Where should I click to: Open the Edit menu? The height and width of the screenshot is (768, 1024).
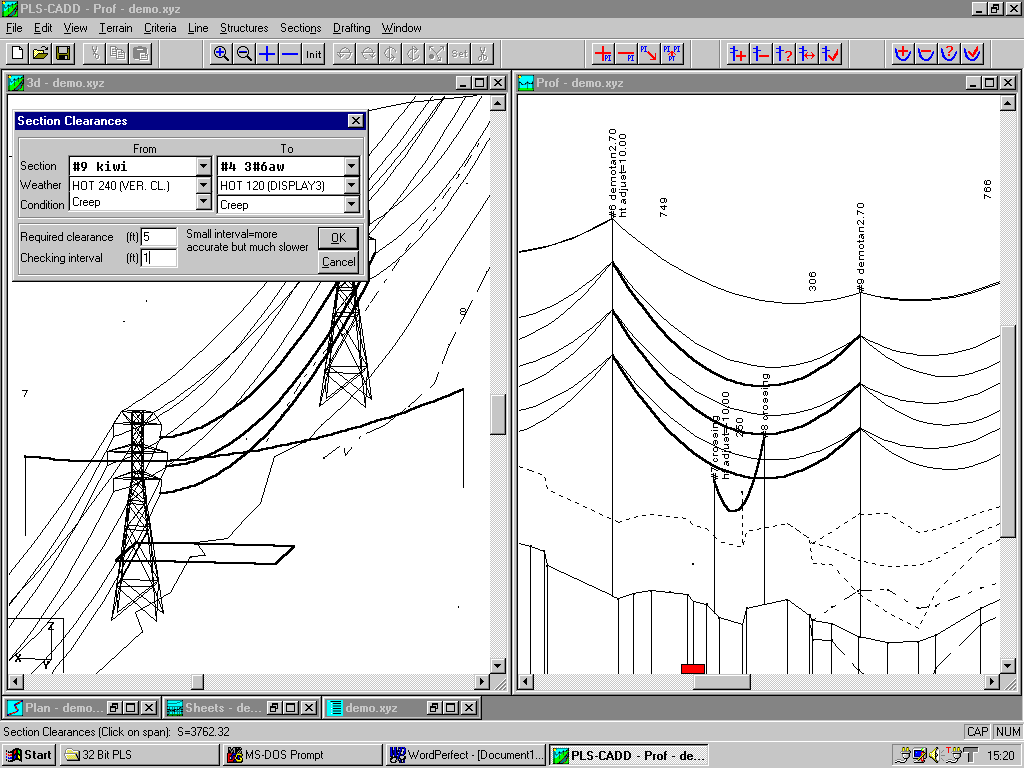[x=43, y=28]
